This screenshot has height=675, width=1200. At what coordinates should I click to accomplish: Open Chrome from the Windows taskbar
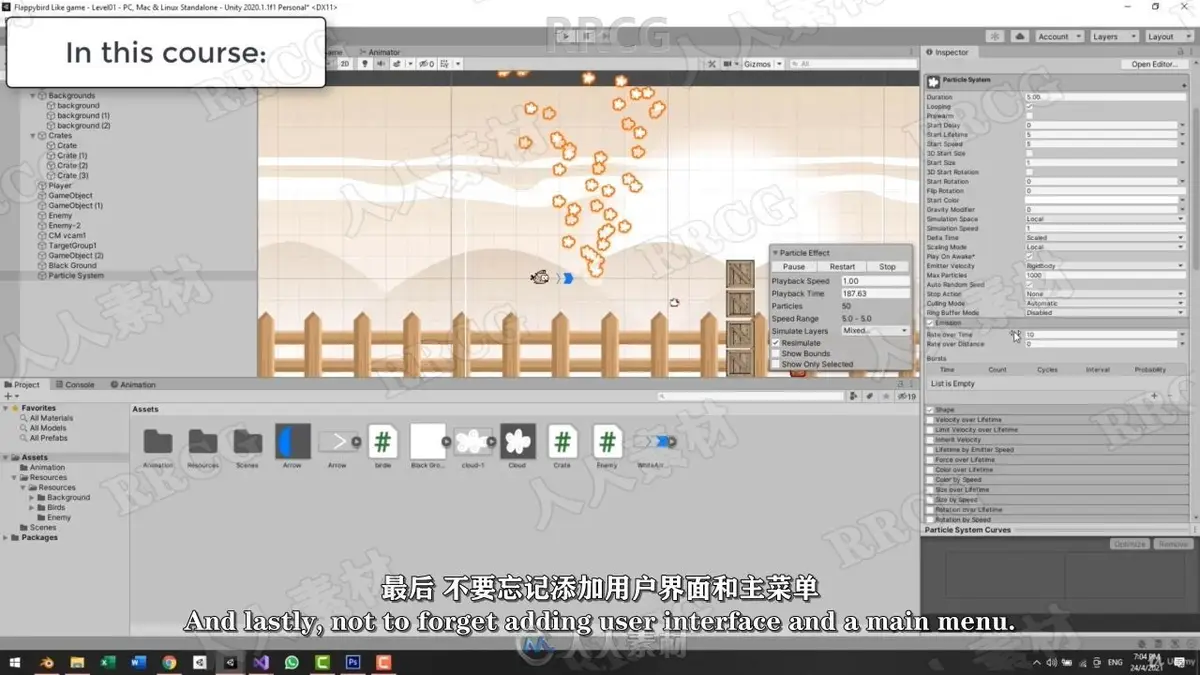(169, 662)
